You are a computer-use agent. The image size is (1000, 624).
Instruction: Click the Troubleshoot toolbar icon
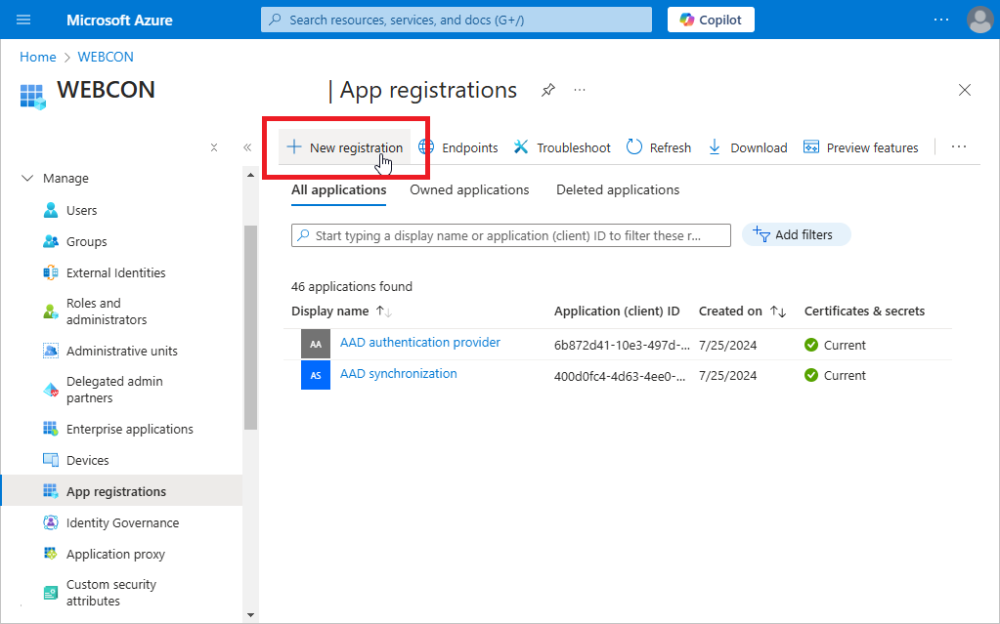(521, 148)
